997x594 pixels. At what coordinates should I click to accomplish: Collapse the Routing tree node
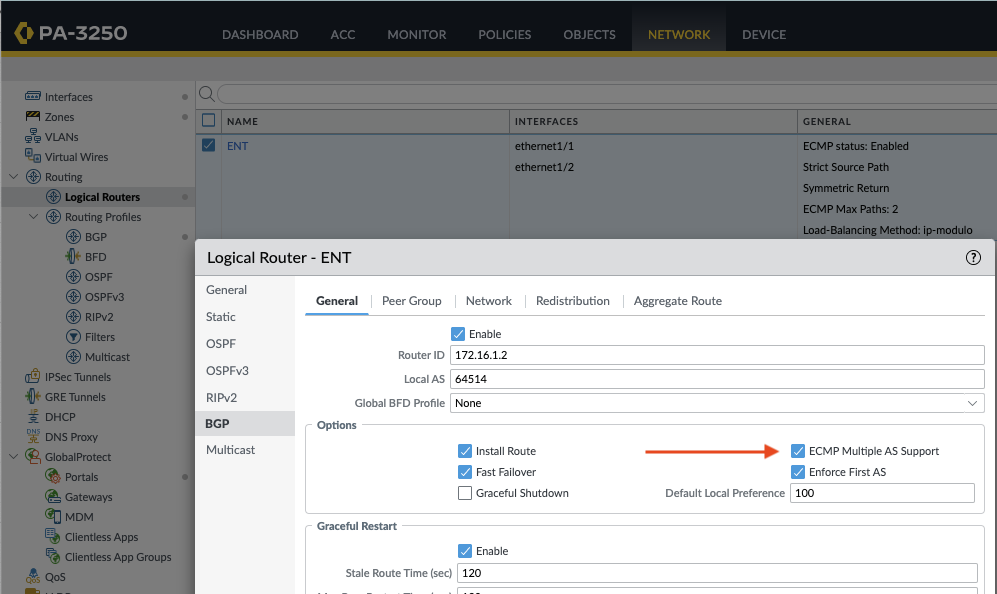tap(13, 177)
